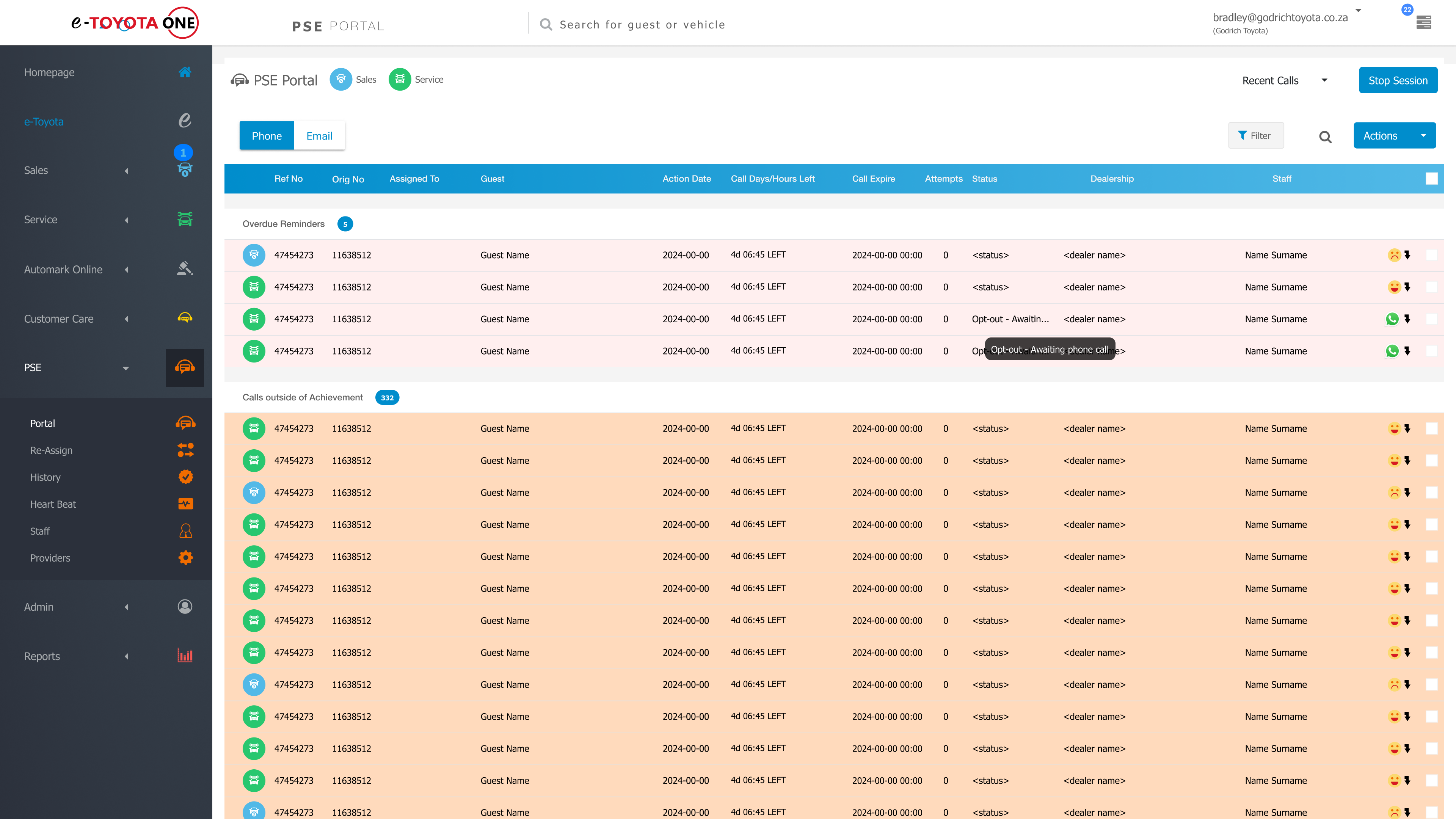Click the Providers gear icon
This screenshot has height=819, width=1456.
(185, 558)
